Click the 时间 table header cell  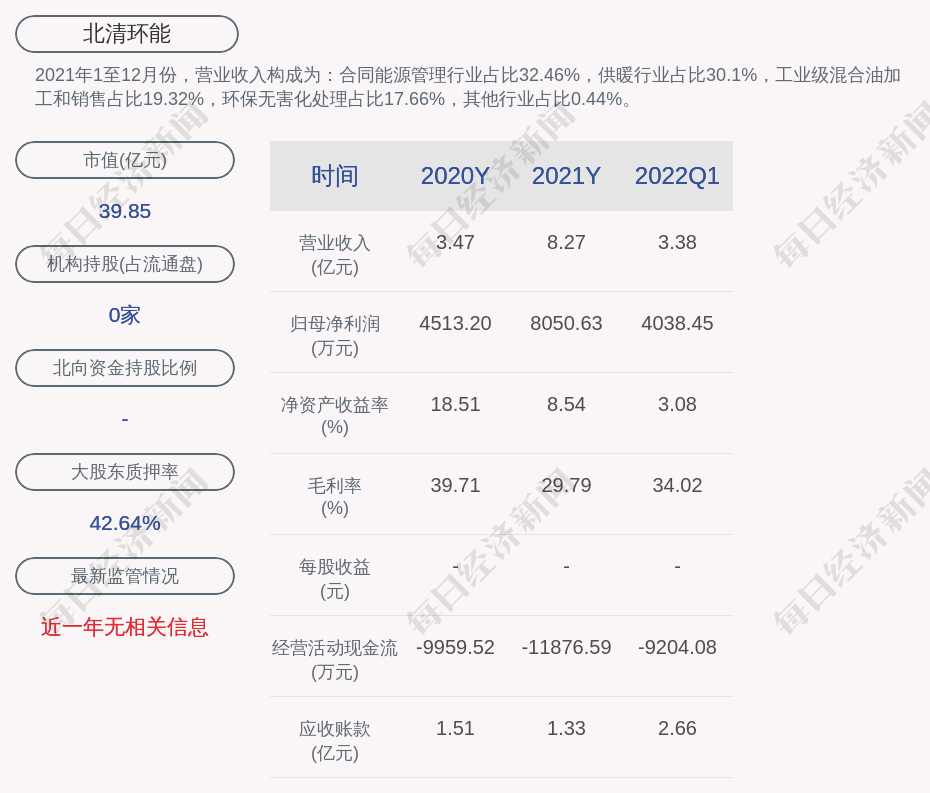tap(335, 176)
